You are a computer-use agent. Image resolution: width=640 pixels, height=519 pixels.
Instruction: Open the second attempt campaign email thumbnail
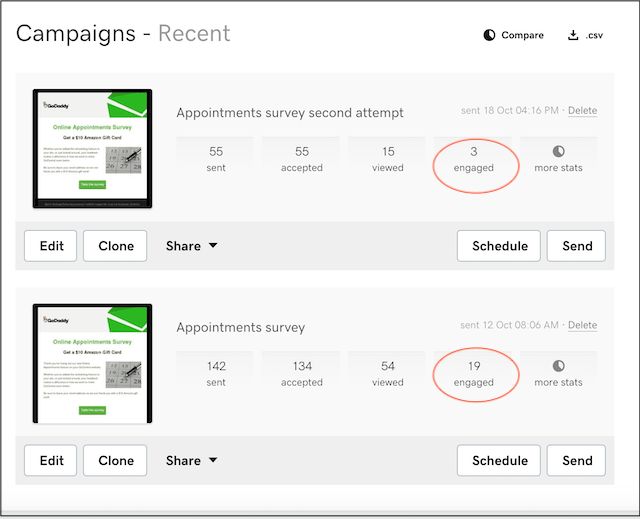[92, 150]
